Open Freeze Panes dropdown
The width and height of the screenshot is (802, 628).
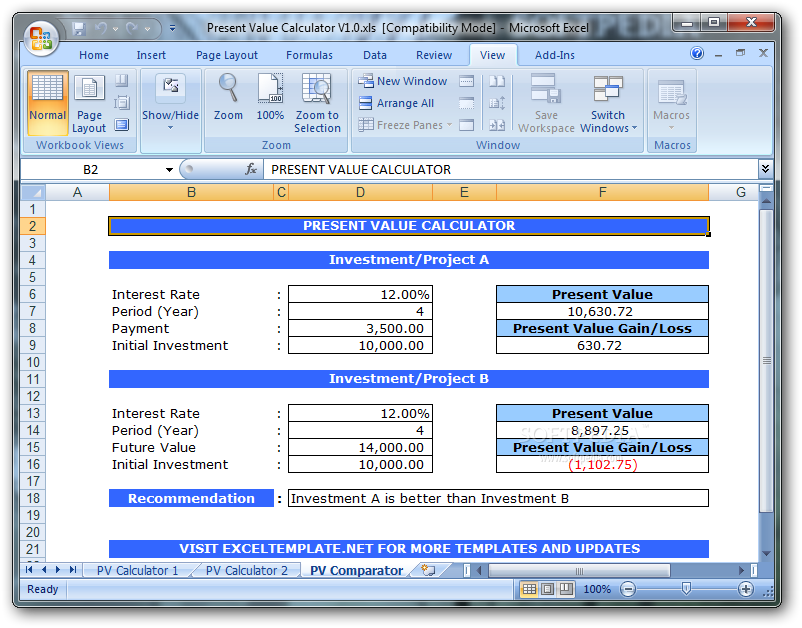[405, 125]
